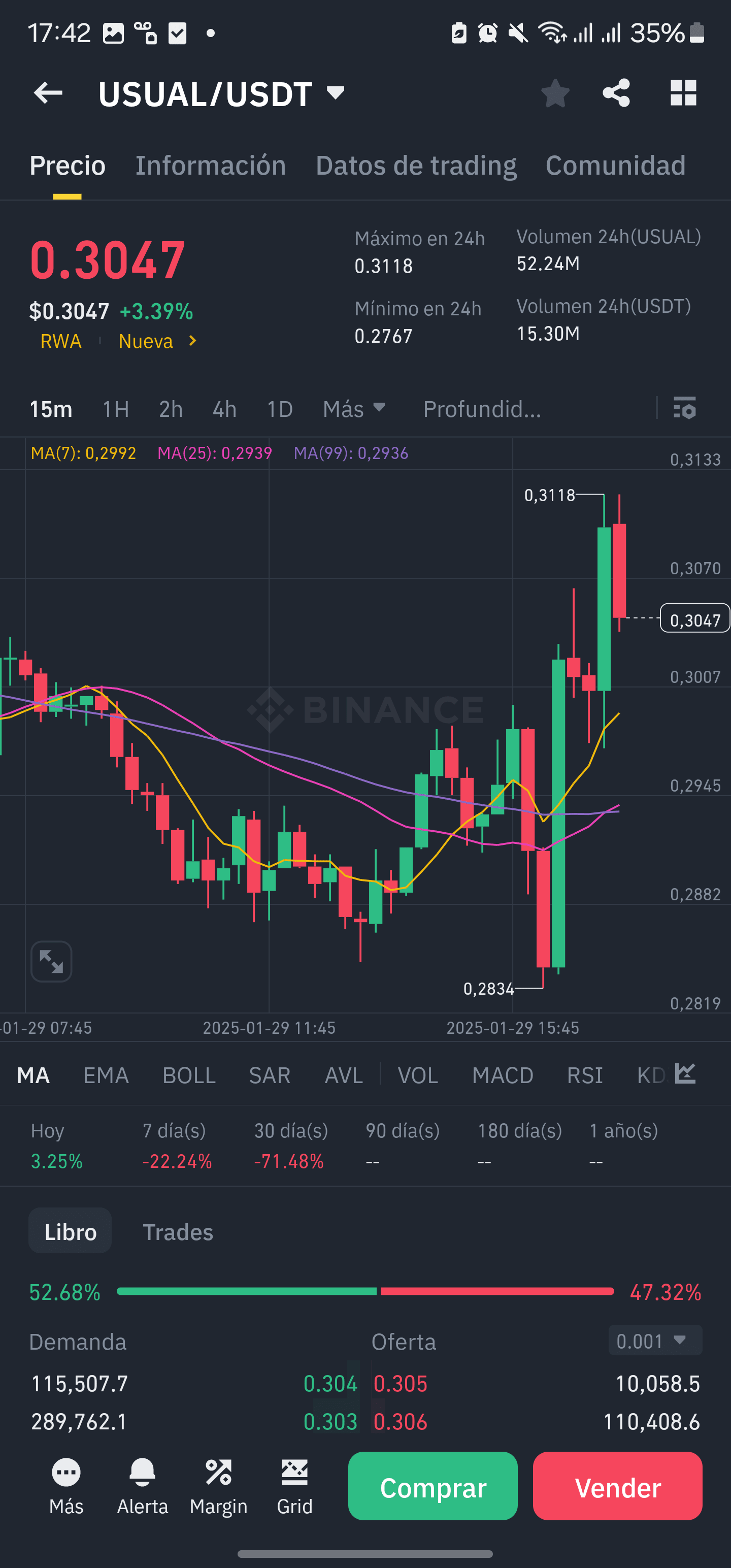Image resolution: width=731 pixels, height=1568 pixels.
Task: Tap the back arrow icon
Action: 48,93
